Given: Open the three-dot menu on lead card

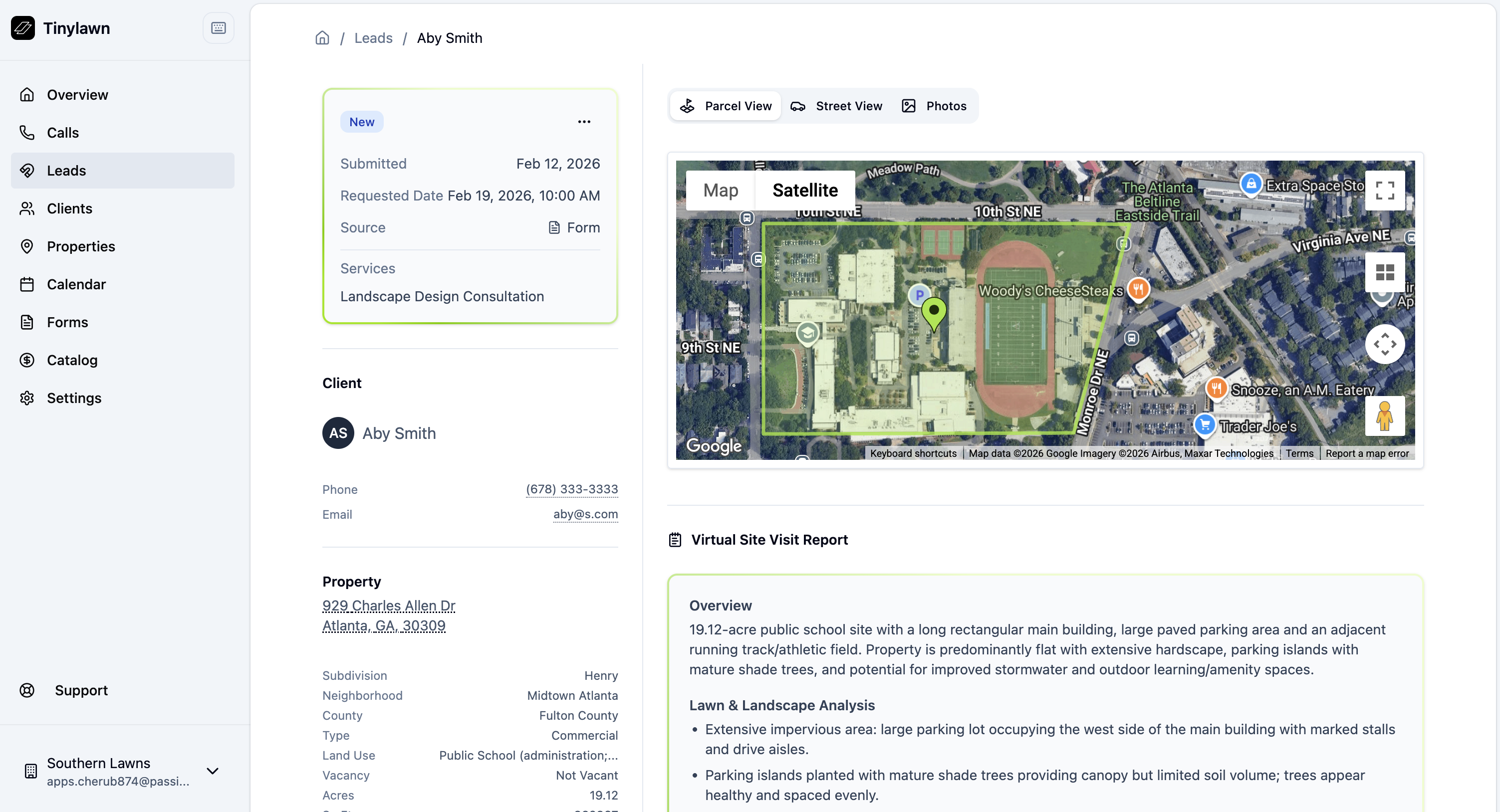Looking at the screenshot, I should (584, 122).
